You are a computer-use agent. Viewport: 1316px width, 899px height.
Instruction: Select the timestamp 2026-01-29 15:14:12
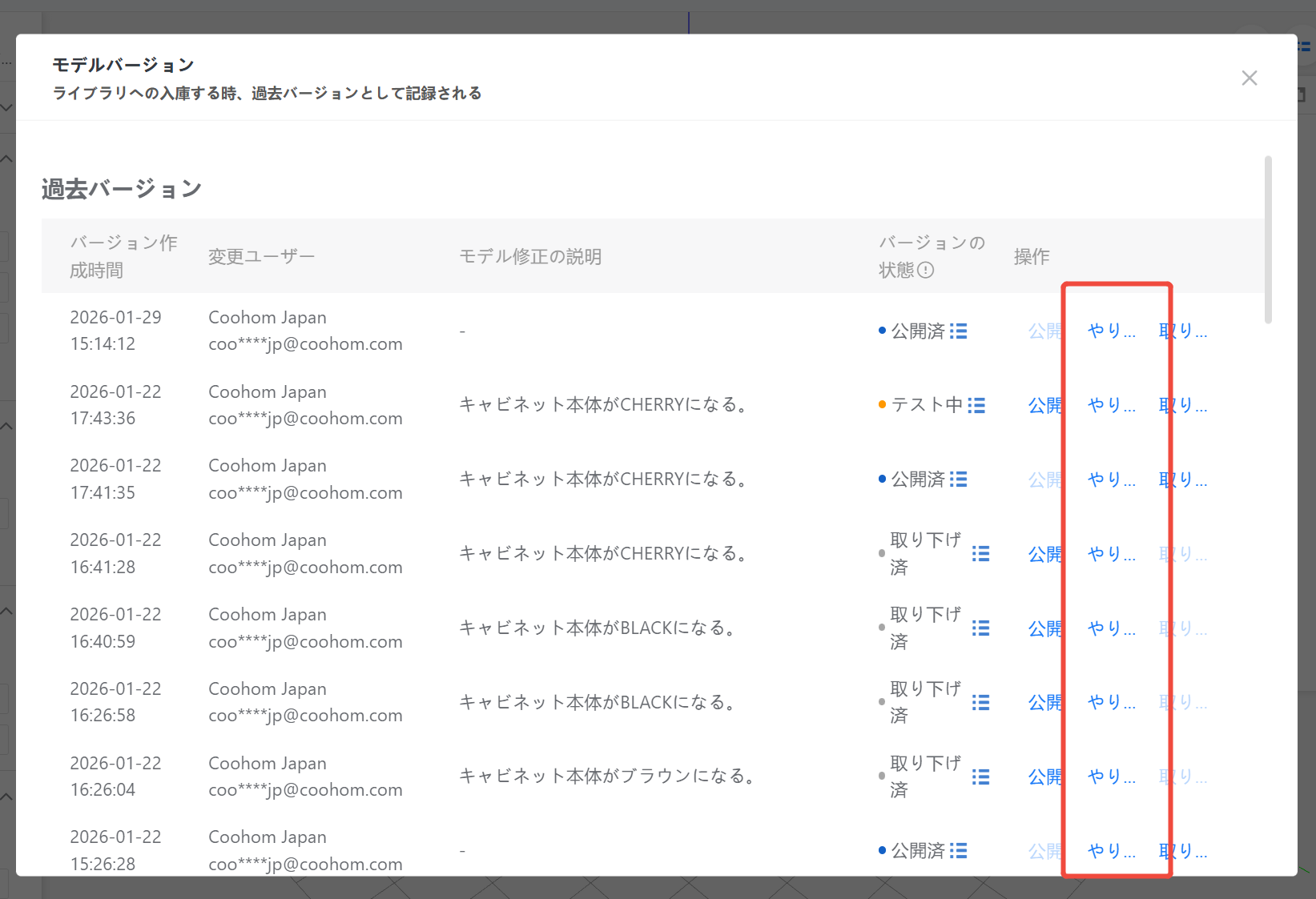pyautogui.click(x=115, y=331)
